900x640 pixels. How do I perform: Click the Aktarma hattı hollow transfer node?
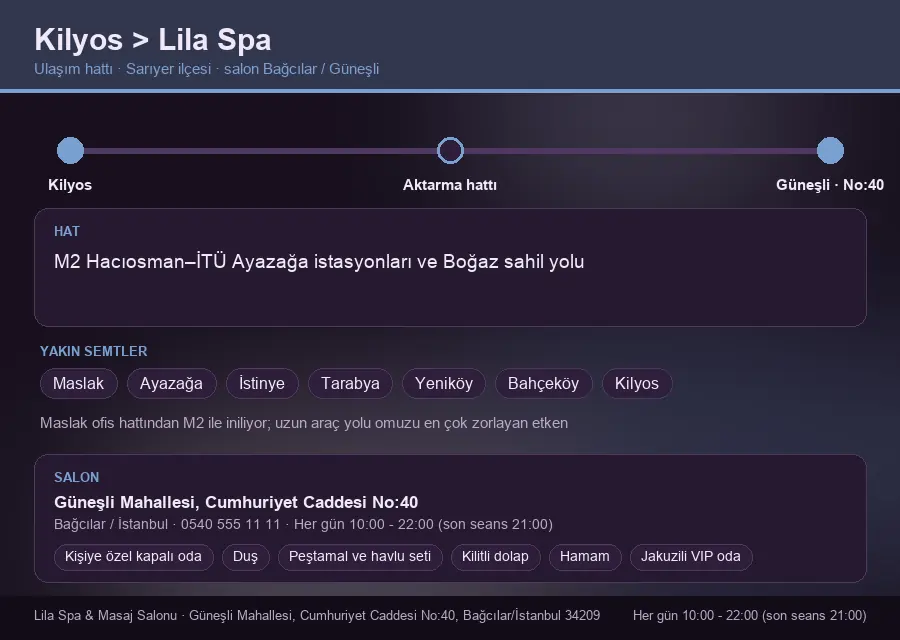pyautogui.click(x=450, y=150)
